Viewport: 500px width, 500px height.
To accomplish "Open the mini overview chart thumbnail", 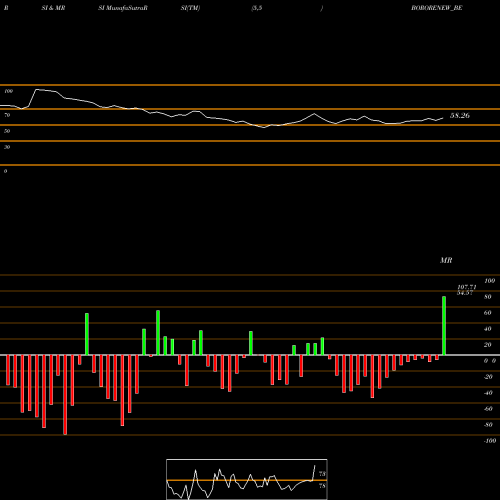I will 247,479.
